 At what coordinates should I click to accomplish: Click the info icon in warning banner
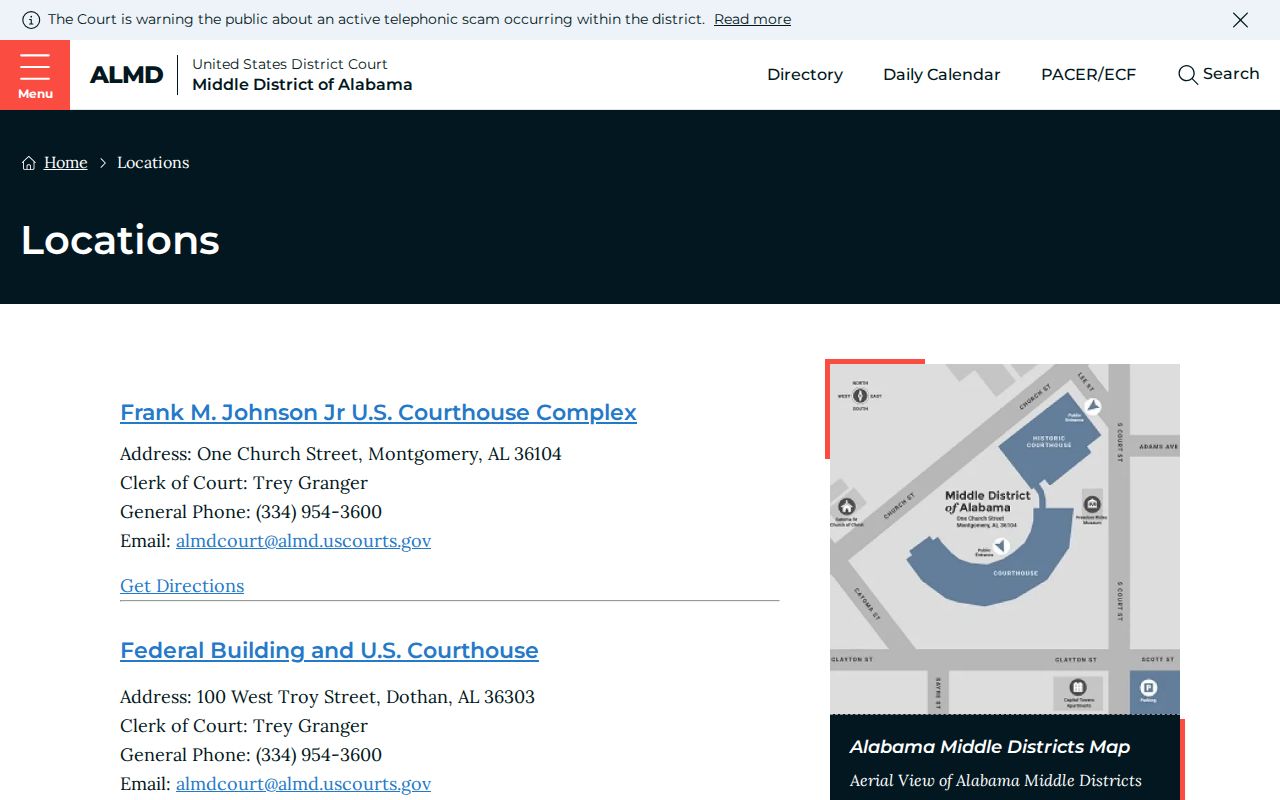(31, 19)
